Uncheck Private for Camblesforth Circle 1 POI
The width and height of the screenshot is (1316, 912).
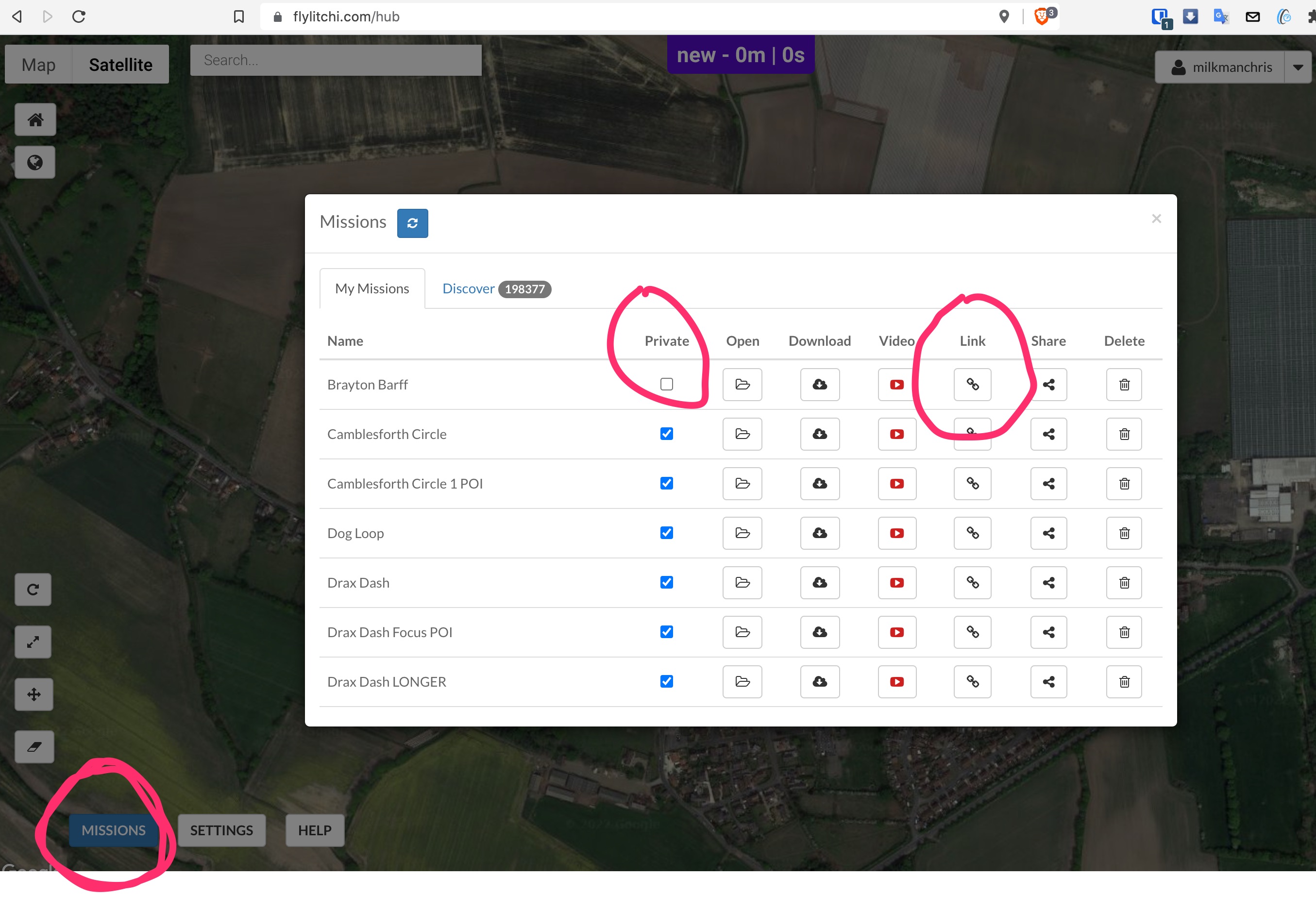pyautogui.click(x=666, y=483)
